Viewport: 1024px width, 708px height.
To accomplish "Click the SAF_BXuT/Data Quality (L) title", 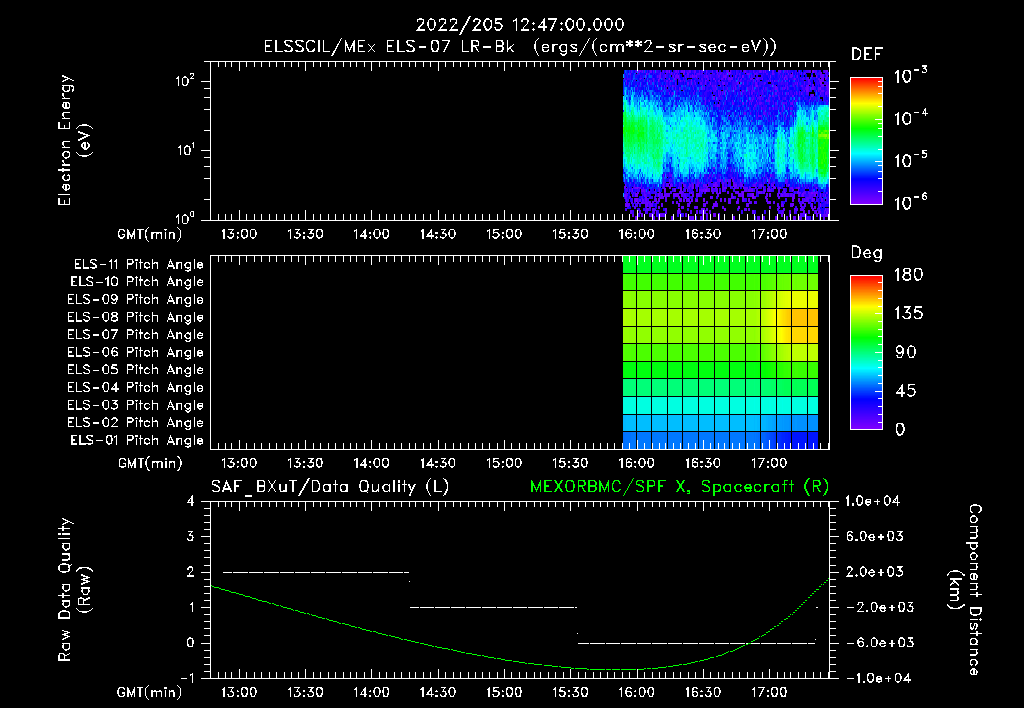I will (x=330, y=487).
